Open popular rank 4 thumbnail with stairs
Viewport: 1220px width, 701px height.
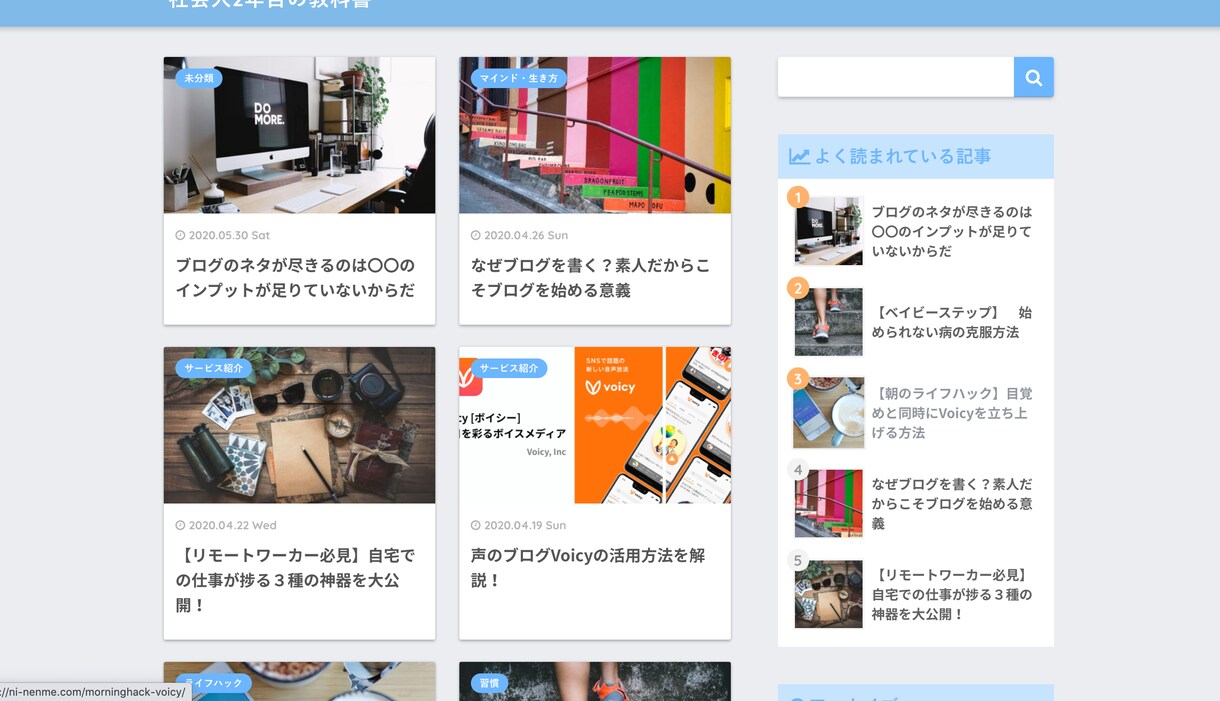(828, 504)
